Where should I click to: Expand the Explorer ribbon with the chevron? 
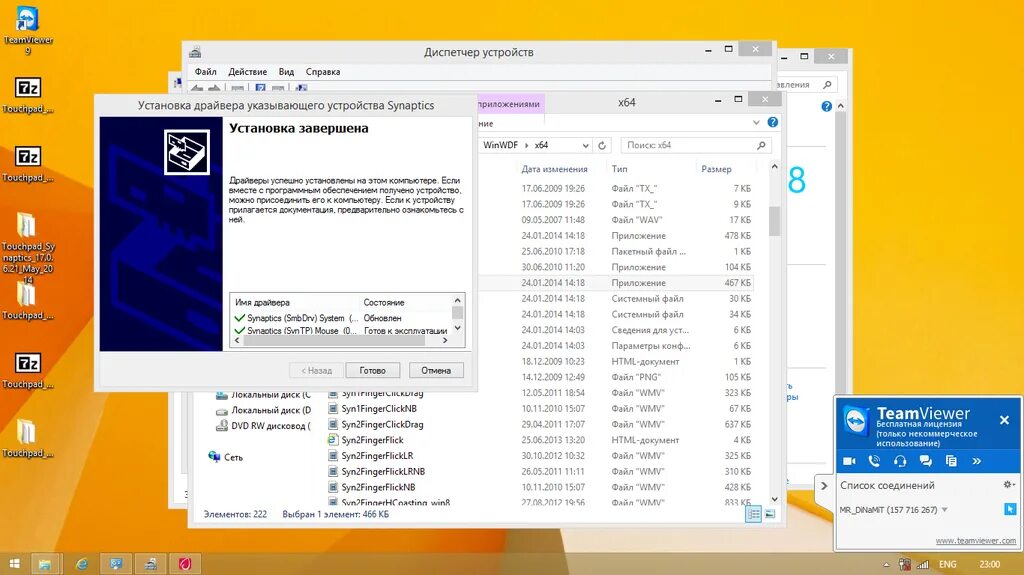click(x=756, y=122)
